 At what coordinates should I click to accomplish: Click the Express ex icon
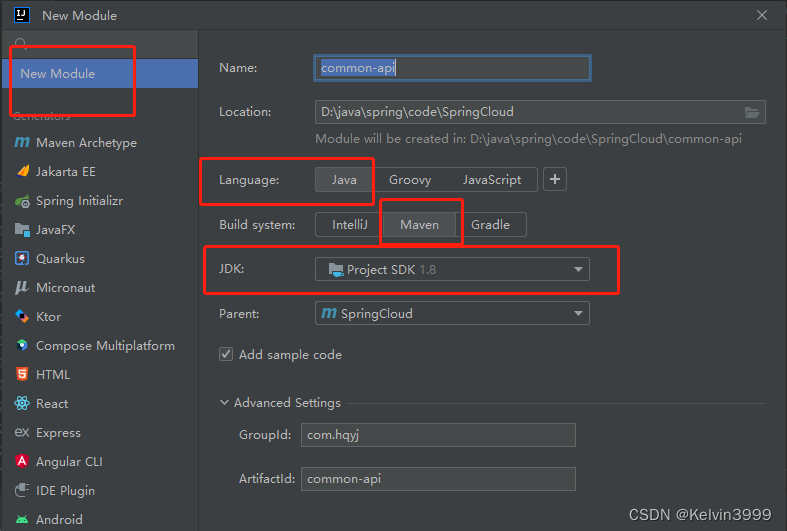pos(22,432)
